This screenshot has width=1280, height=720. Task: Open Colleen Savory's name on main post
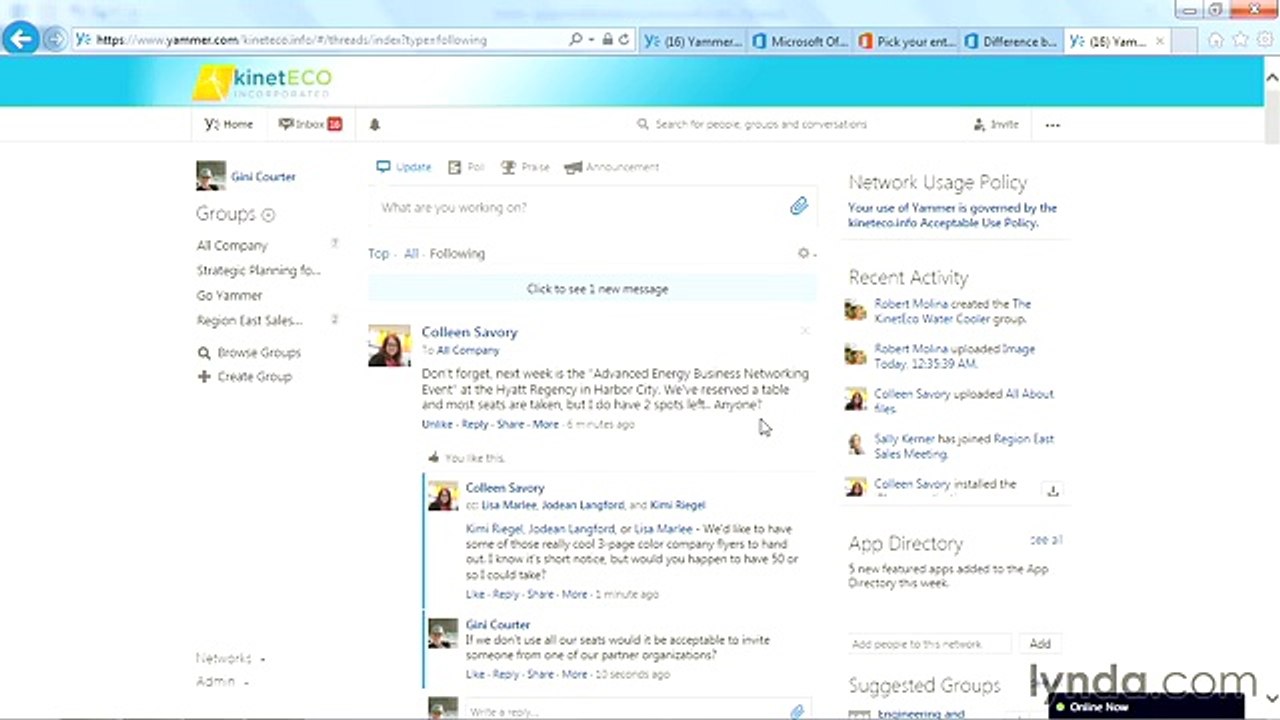point(469,332)
